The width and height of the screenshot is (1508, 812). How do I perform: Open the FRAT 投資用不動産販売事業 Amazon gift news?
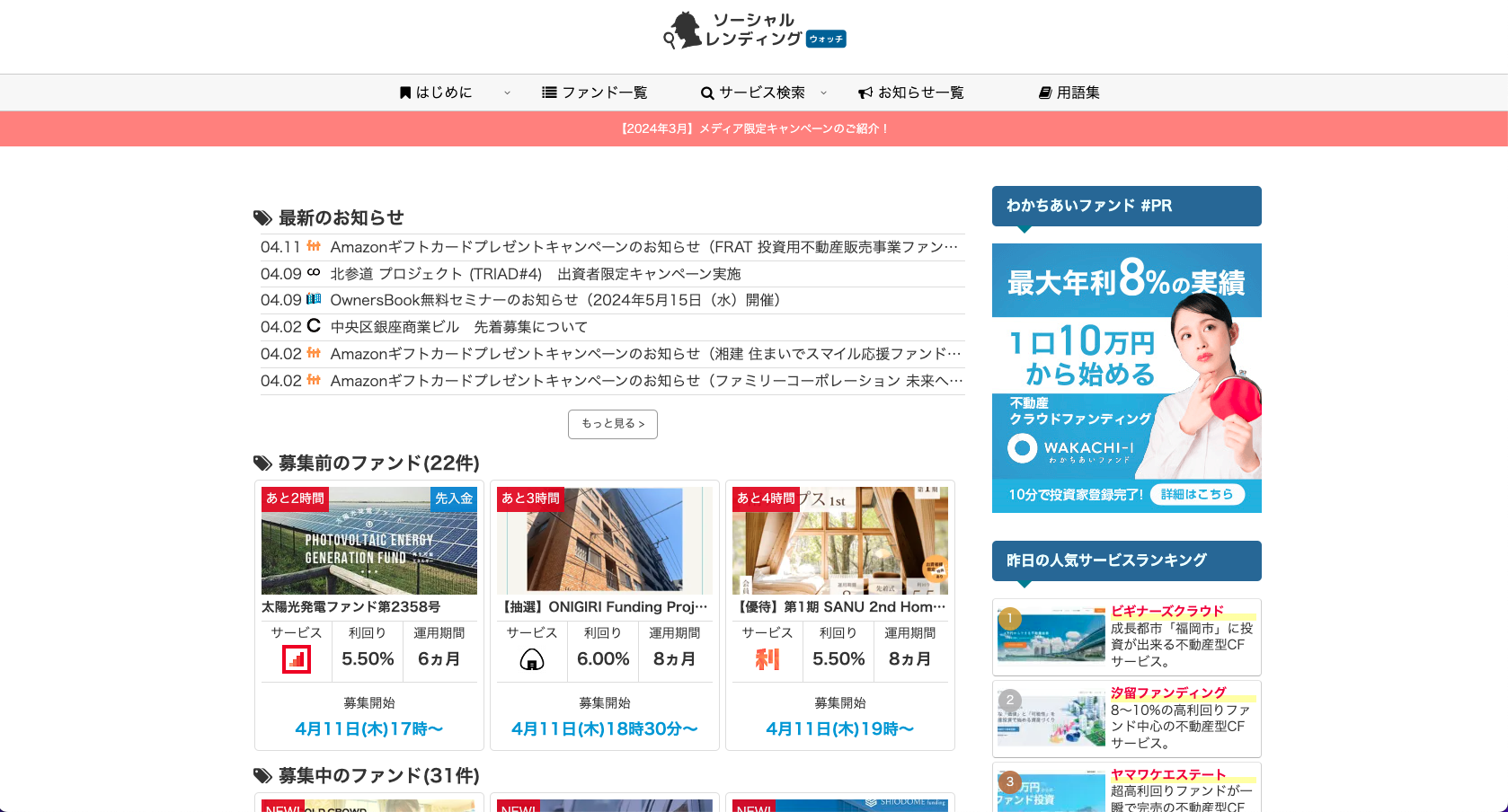pyautogui.click(x=643, y=247)
